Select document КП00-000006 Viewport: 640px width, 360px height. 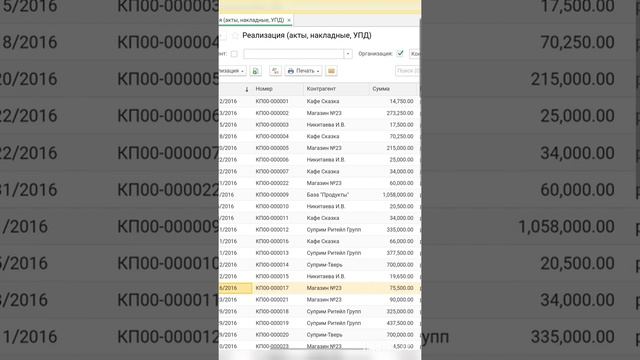pyautogui.click(x=272, y=160)
